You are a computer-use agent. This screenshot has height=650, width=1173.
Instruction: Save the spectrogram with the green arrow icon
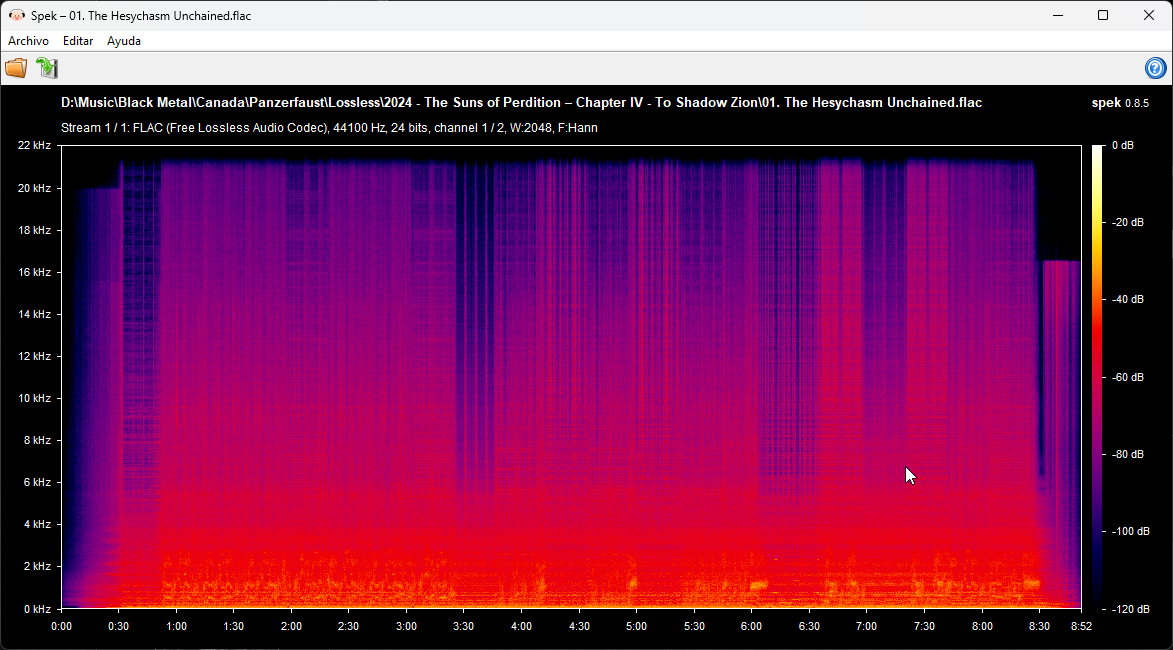(x=47, y=68)
